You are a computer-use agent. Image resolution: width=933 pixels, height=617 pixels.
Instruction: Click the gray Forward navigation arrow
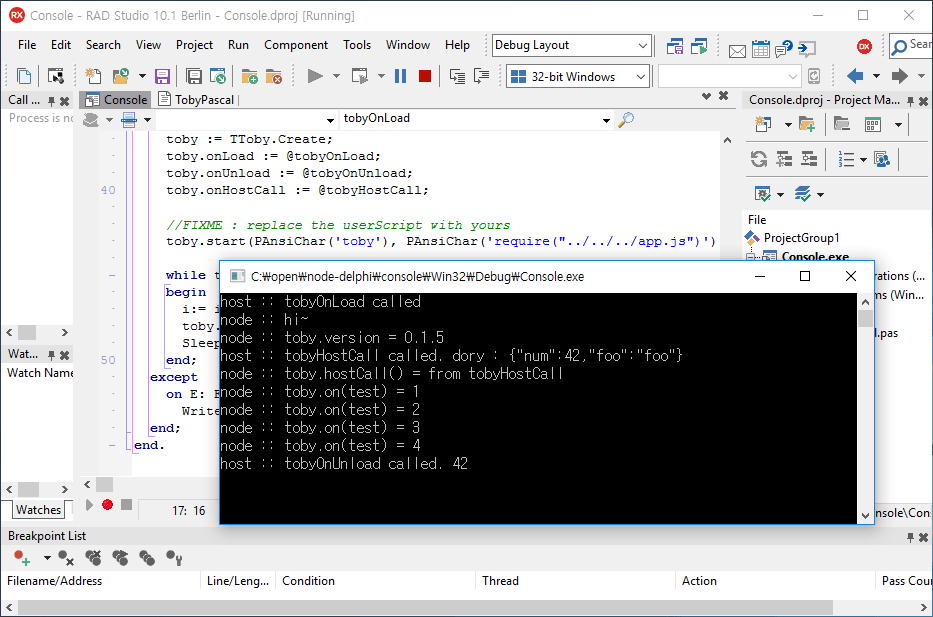(900, 76)
